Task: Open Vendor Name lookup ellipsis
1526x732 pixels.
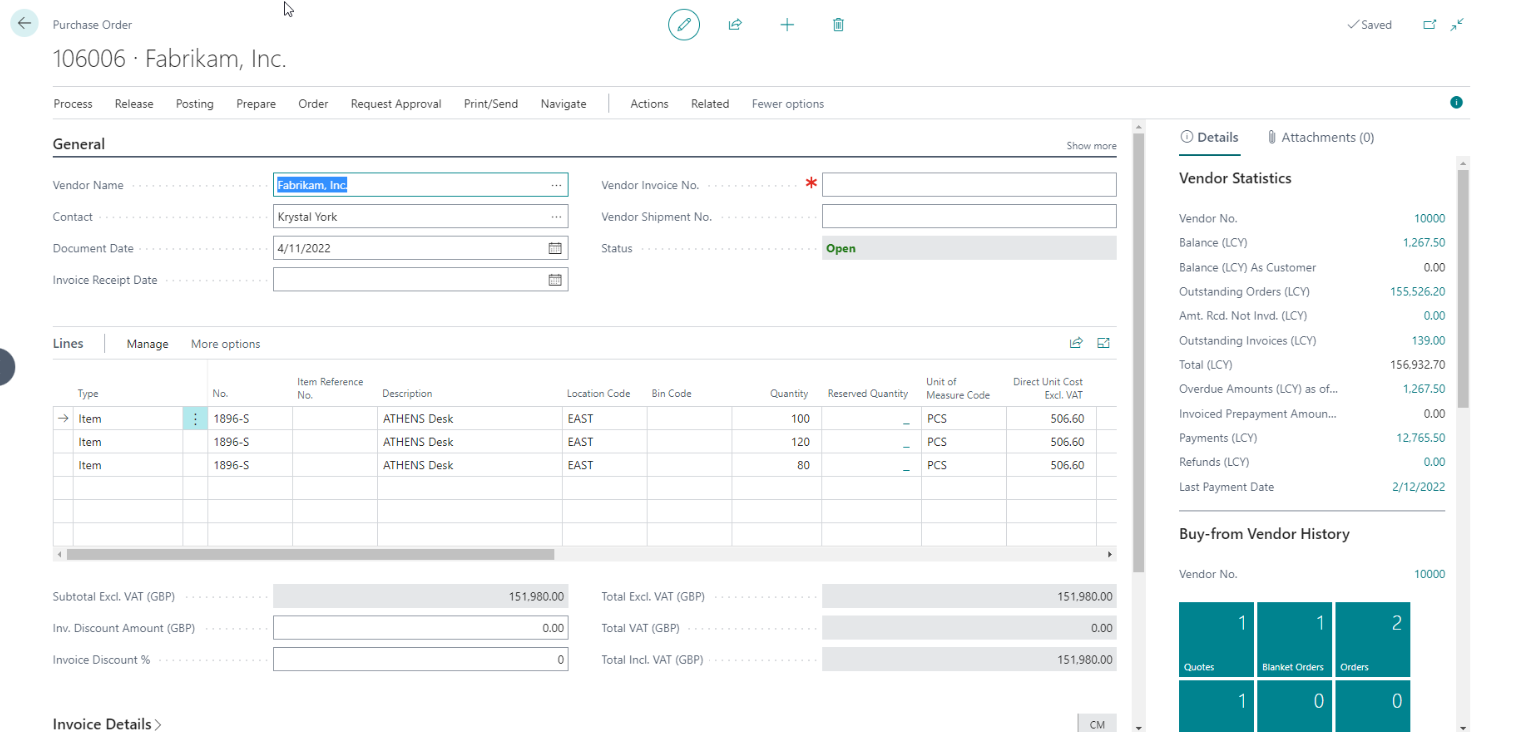Action: (556, 185)
